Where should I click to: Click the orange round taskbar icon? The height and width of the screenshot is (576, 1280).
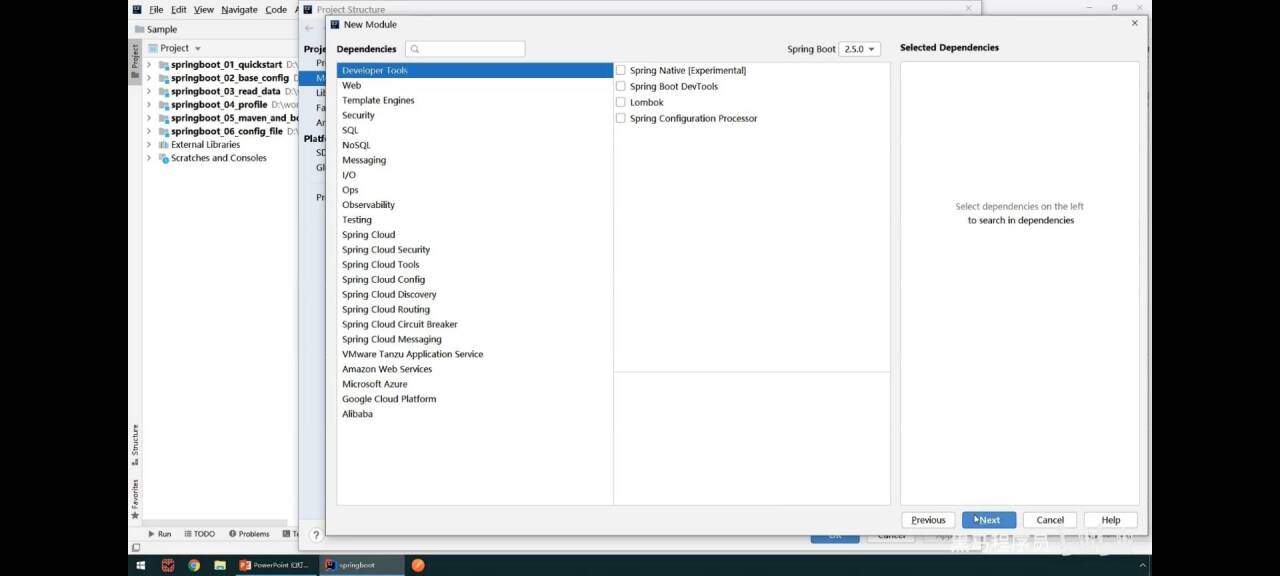[x=418, y=565]
